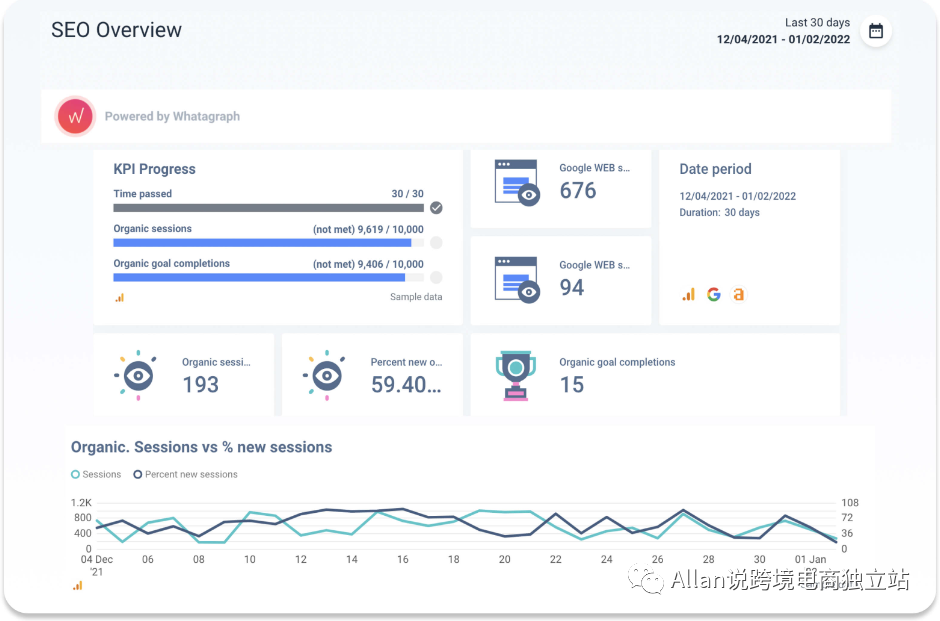
Task: Click the grey status circle for Organic goal completions
Action: pos(436,277)
